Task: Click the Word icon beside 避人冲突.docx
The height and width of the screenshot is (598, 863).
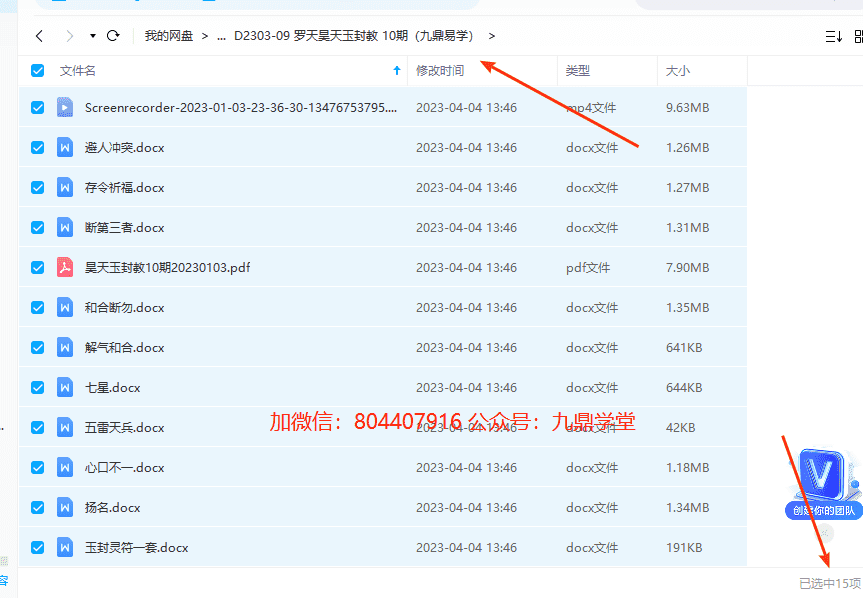Action: pyautogui.click(x=65, y=147)
